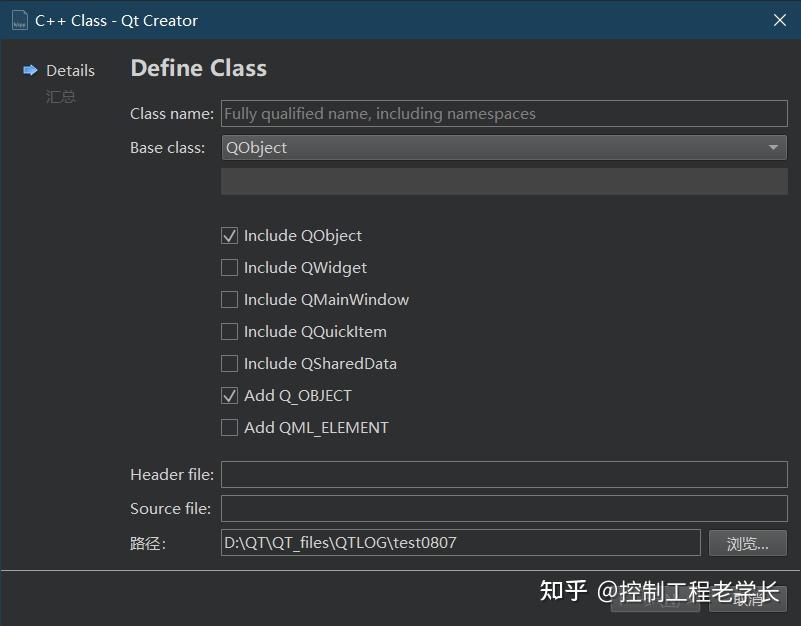Enable the Include QQuickItem checkbox
The image size is (801, 626).
229,331
